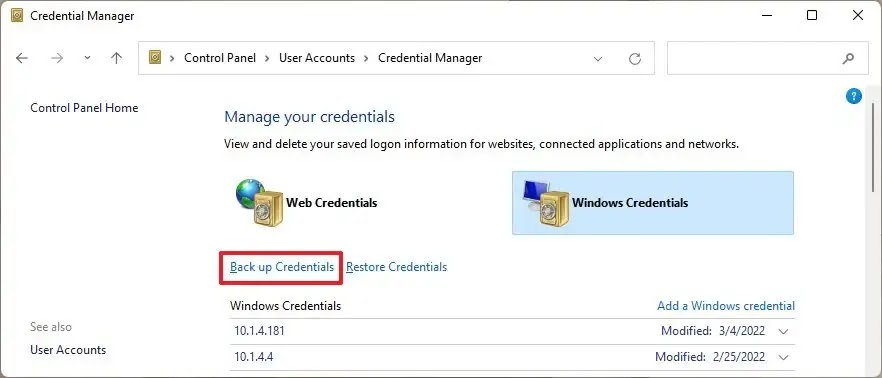Expand the 10.1.4.181 credential entry

click(783, 331)
